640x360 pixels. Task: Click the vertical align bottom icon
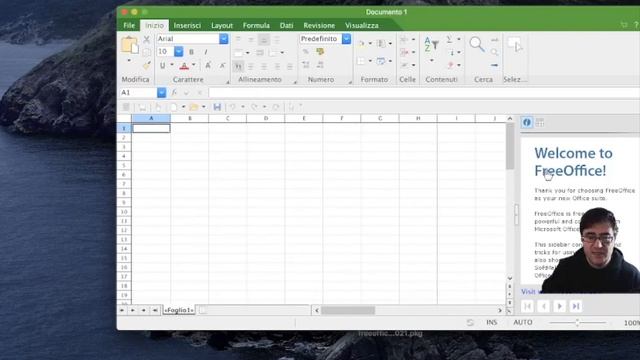pos(264,40)
